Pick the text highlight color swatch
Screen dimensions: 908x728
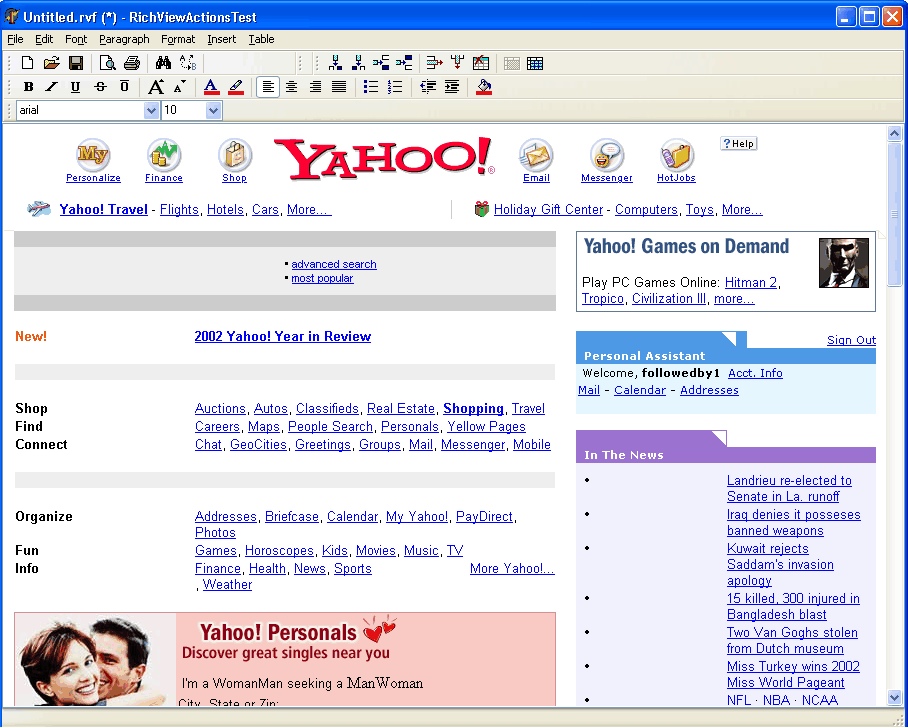tap(236, 87)
